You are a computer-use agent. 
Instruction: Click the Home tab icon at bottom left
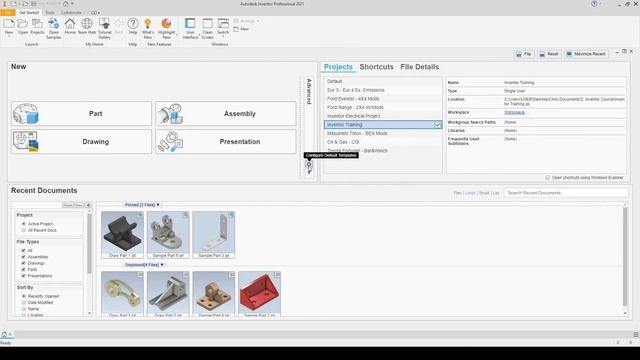4,334
